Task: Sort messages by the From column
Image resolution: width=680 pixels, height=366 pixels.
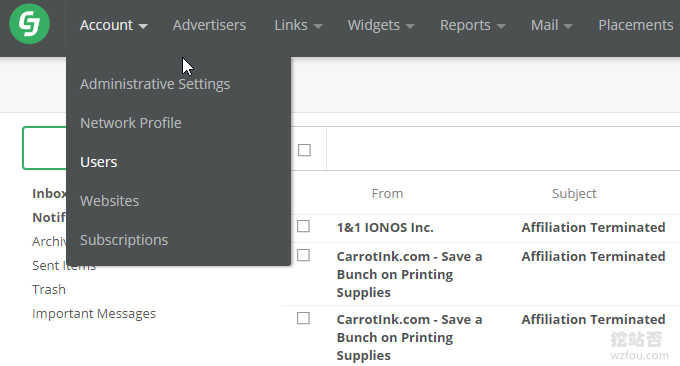Action: point(387,193)
